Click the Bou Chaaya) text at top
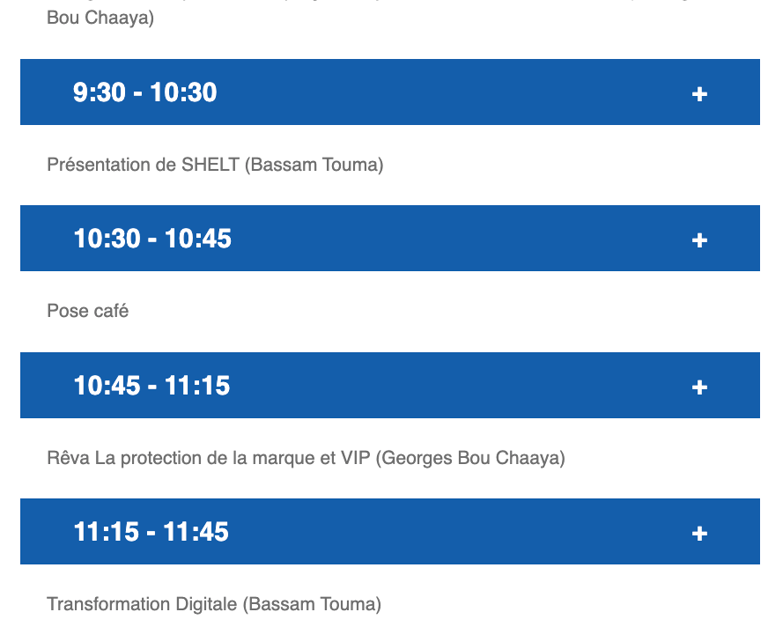 point(100,18)
